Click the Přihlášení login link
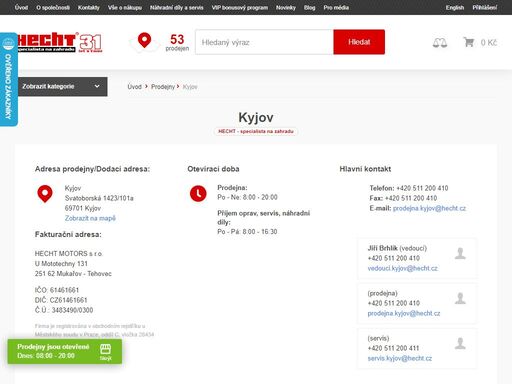This screenshot has height=384, width=512. (485, 7)
